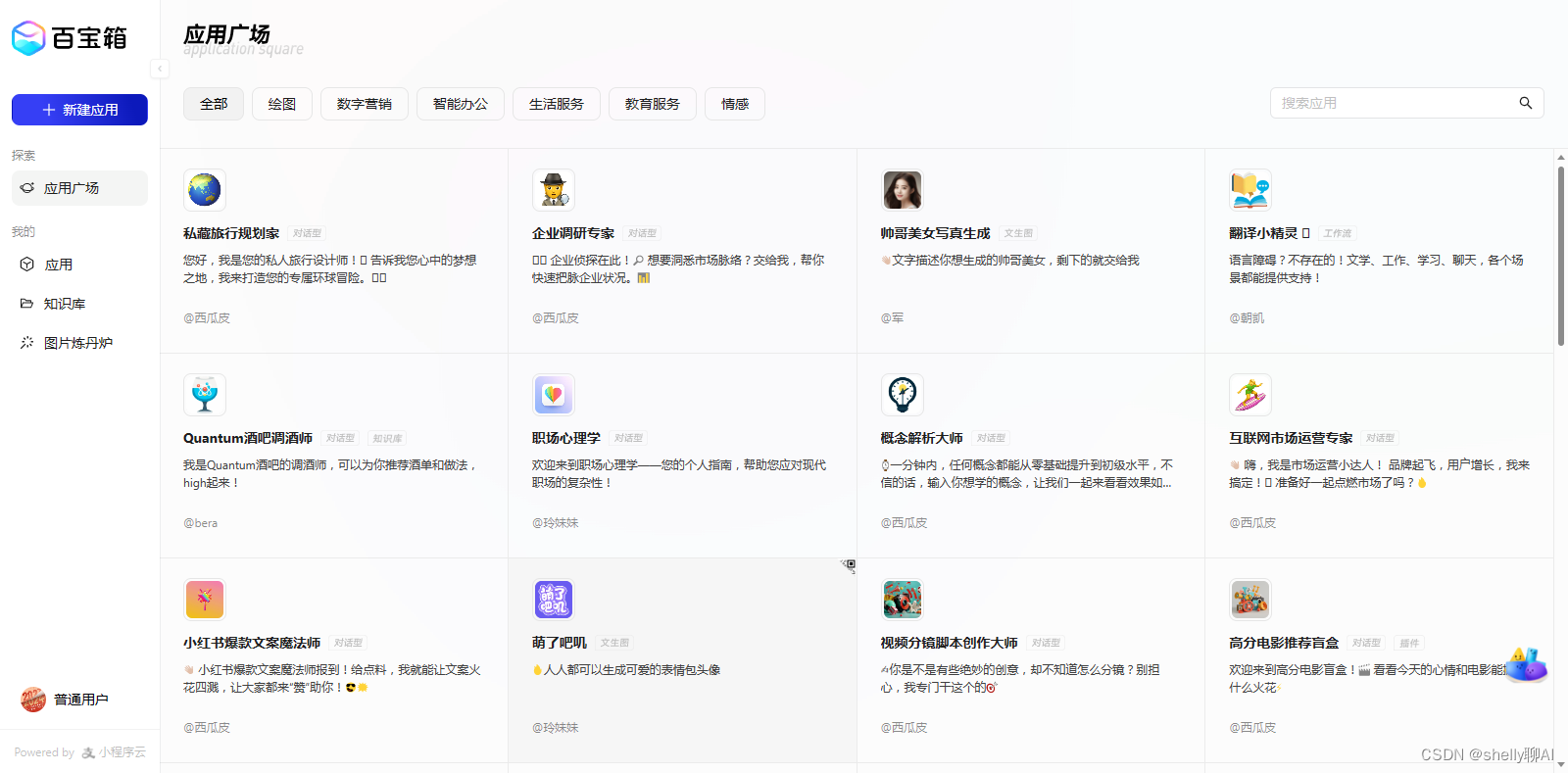
Task: Click the Powered by 小程序云 link
Action: pos(79,752)
